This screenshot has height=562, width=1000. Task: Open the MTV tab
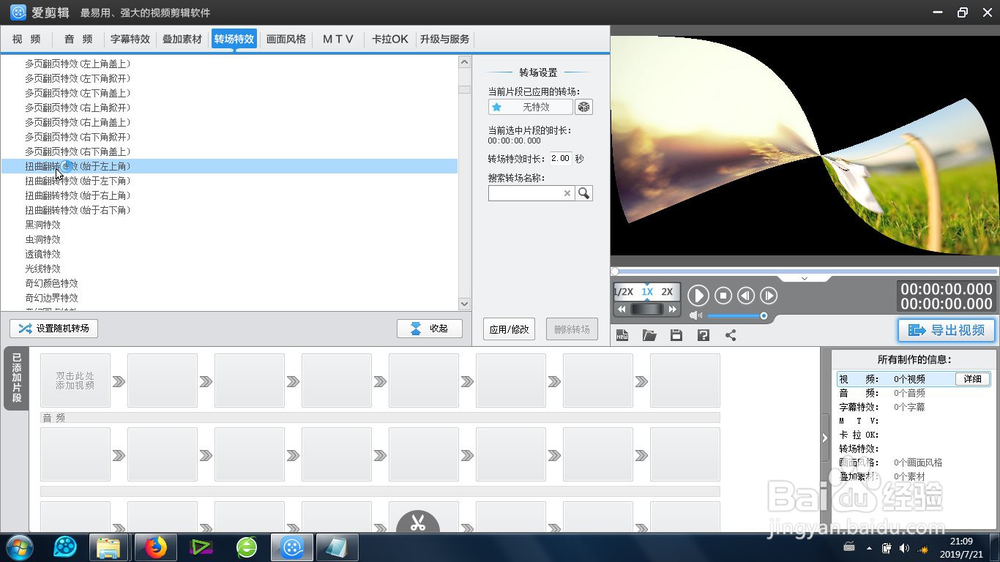click(x=338, y=39)
